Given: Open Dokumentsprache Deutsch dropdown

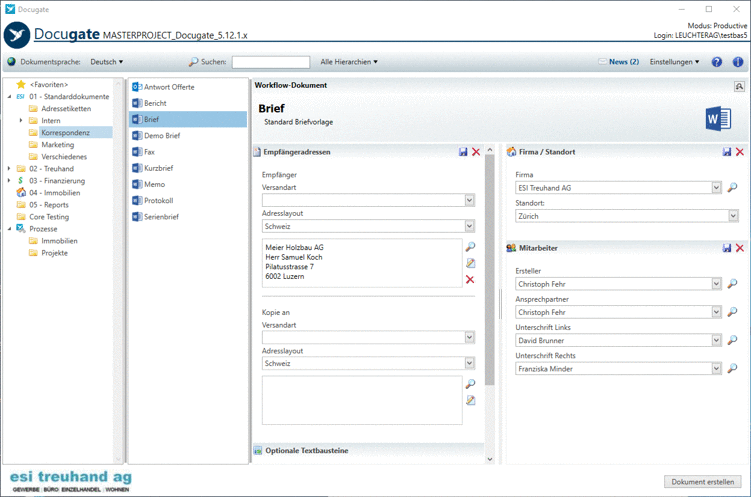Looking at the screenshot, I should point(107,62).
